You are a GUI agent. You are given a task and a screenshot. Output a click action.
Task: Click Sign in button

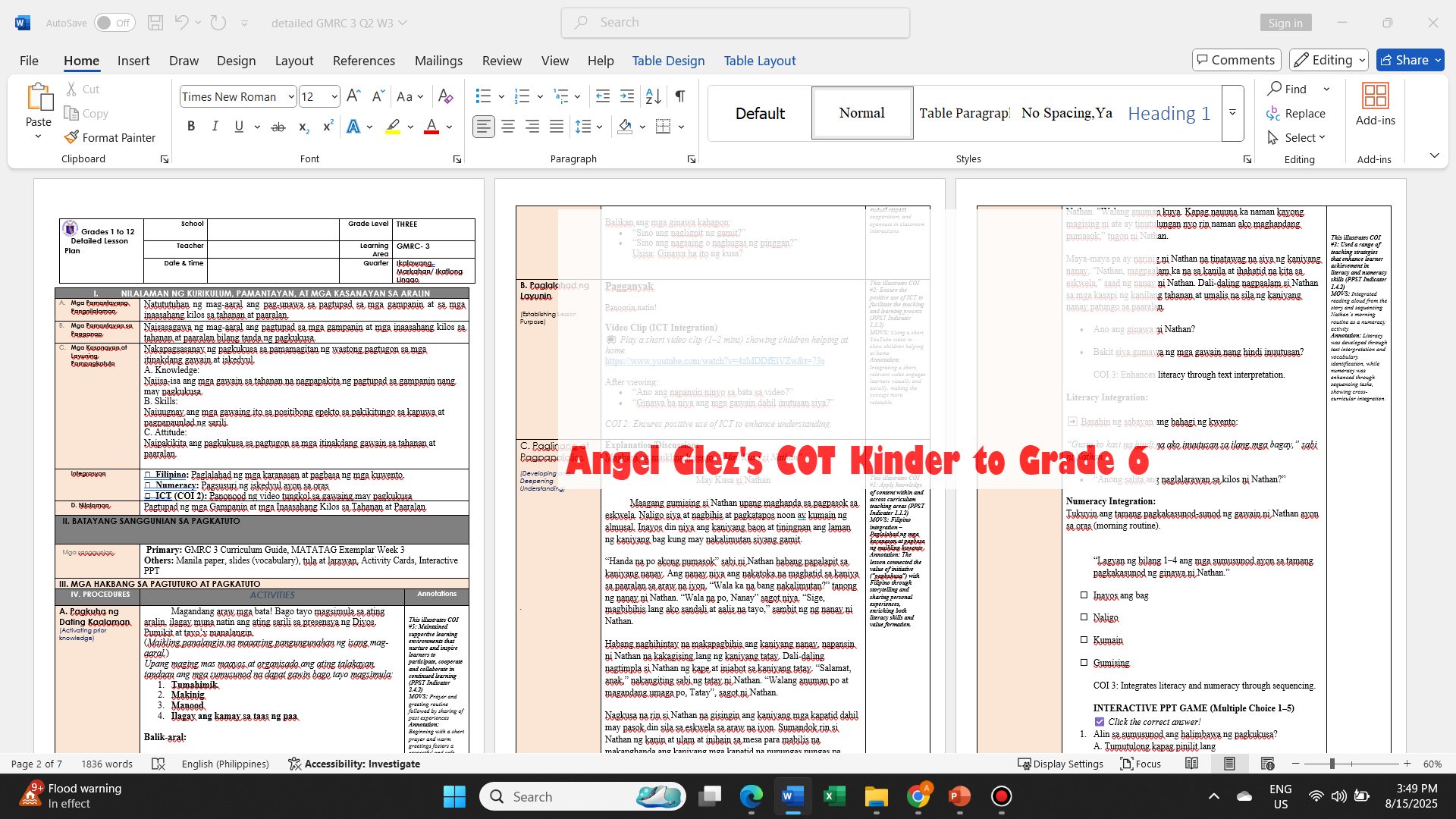point(1285,23)
